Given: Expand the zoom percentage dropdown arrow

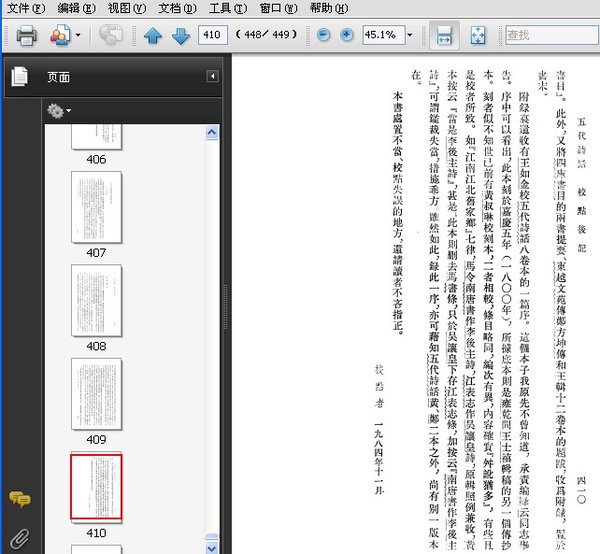Looking at the screenshot, I should tap(410, 35).
